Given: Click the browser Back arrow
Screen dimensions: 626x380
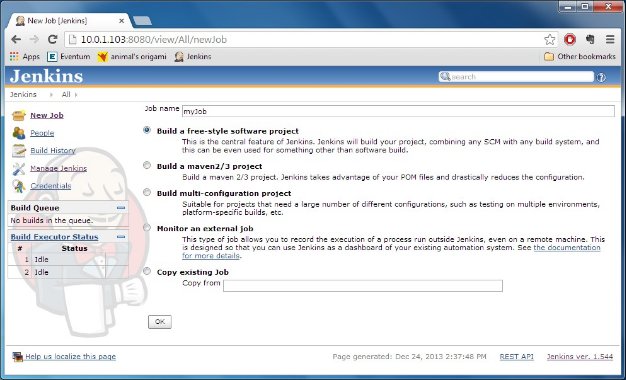Looking at the screenshot, I should (x=16, y=39).
